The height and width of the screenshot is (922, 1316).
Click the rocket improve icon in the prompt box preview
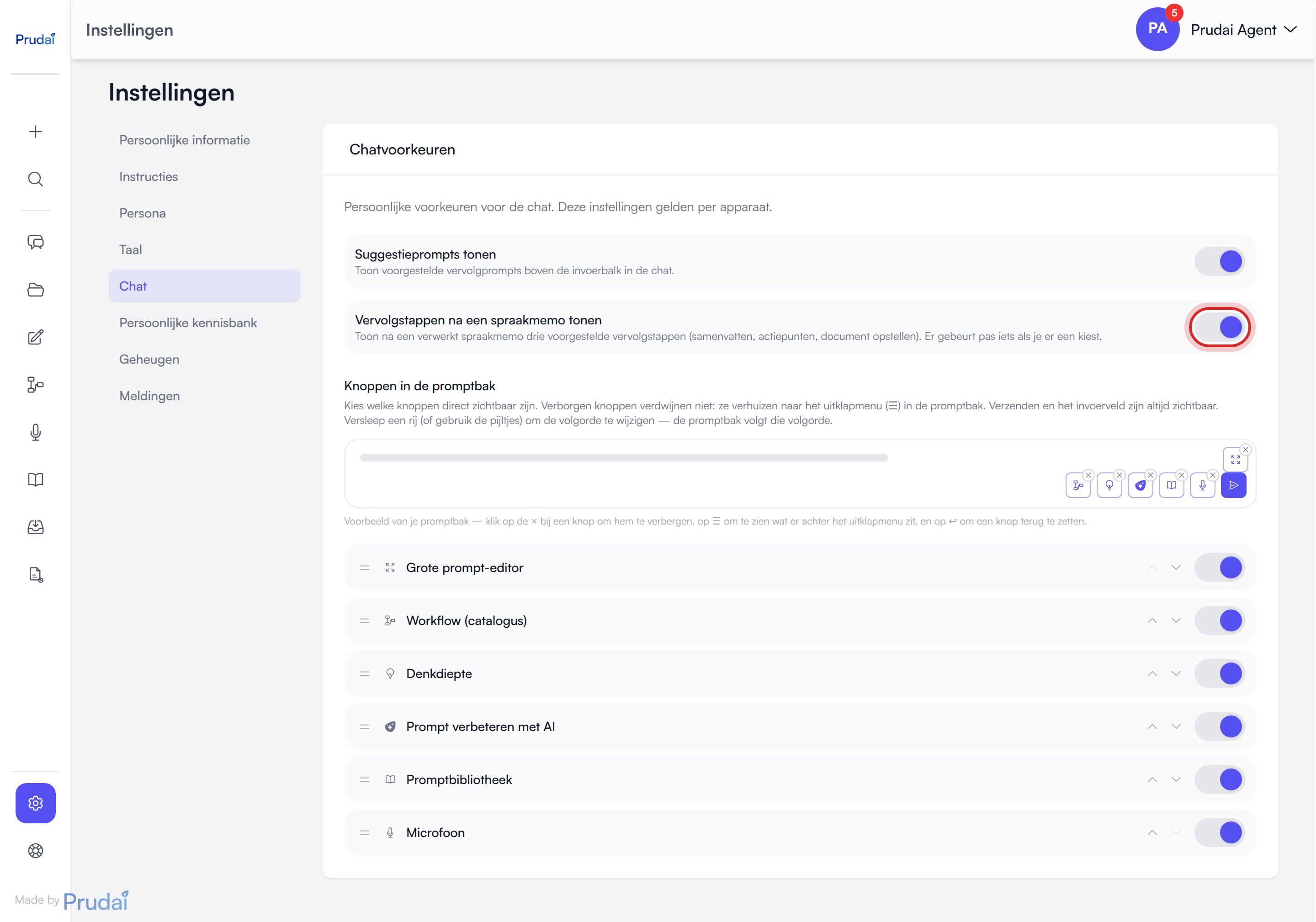pyautogui.click(x=1140, y=485)
